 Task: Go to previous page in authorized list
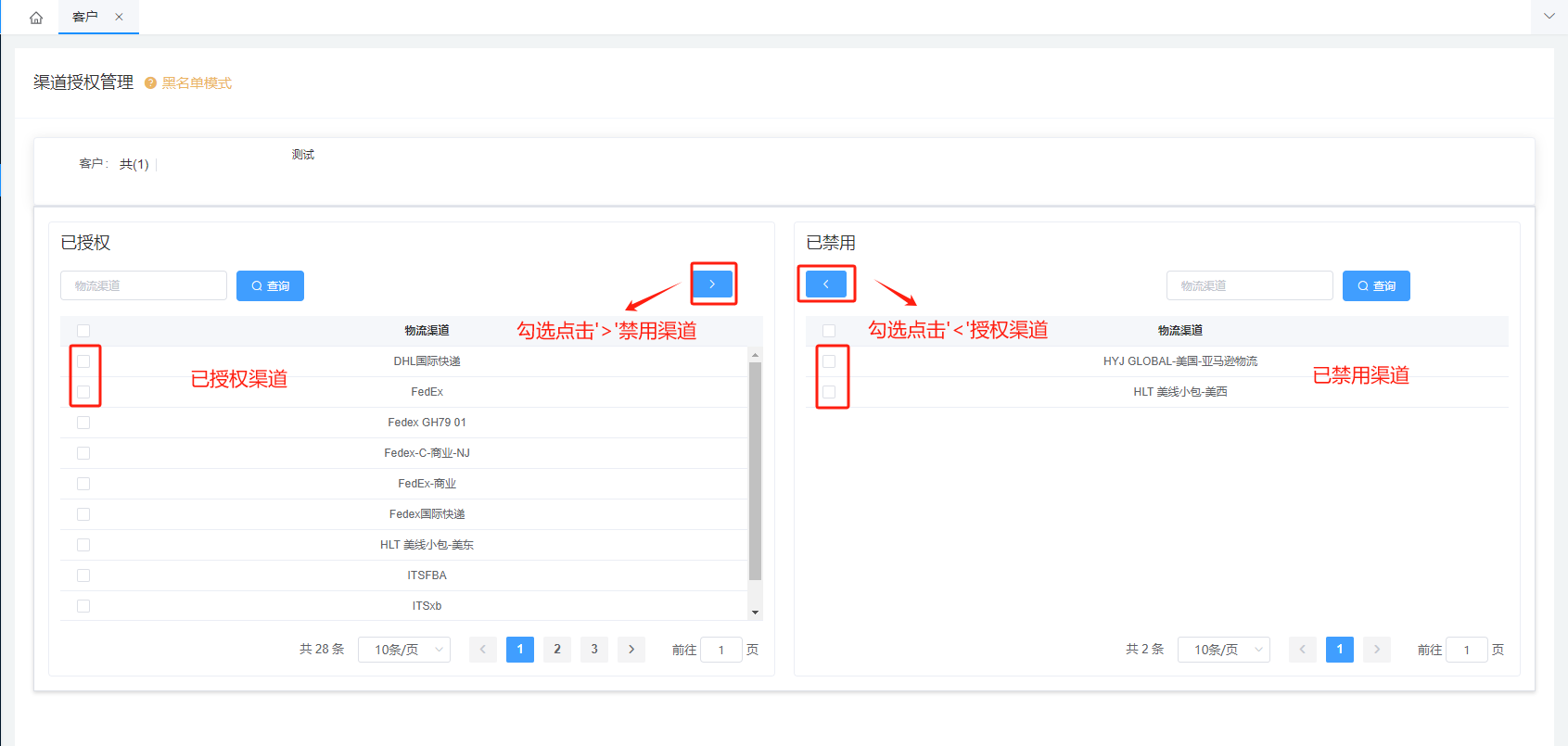tap(482, 650)
